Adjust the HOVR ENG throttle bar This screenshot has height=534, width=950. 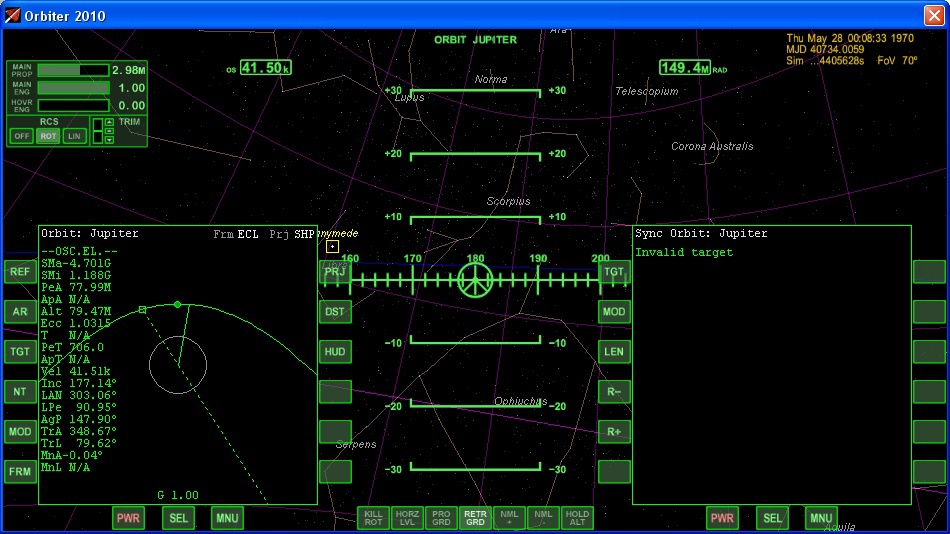[73, 105]
